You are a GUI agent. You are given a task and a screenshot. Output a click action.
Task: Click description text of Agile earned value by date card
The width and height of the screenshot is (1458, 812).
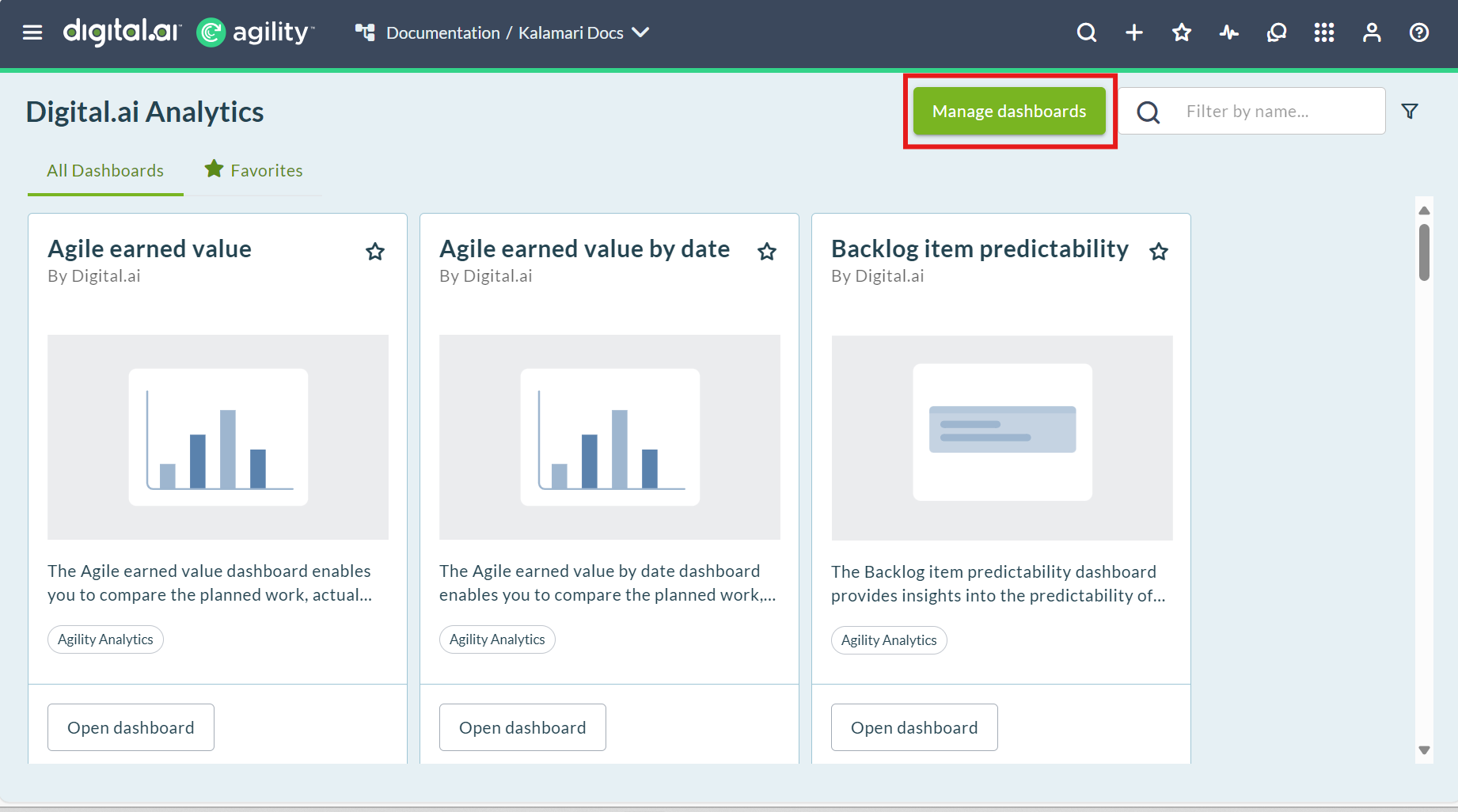click(x=608, y=582)
